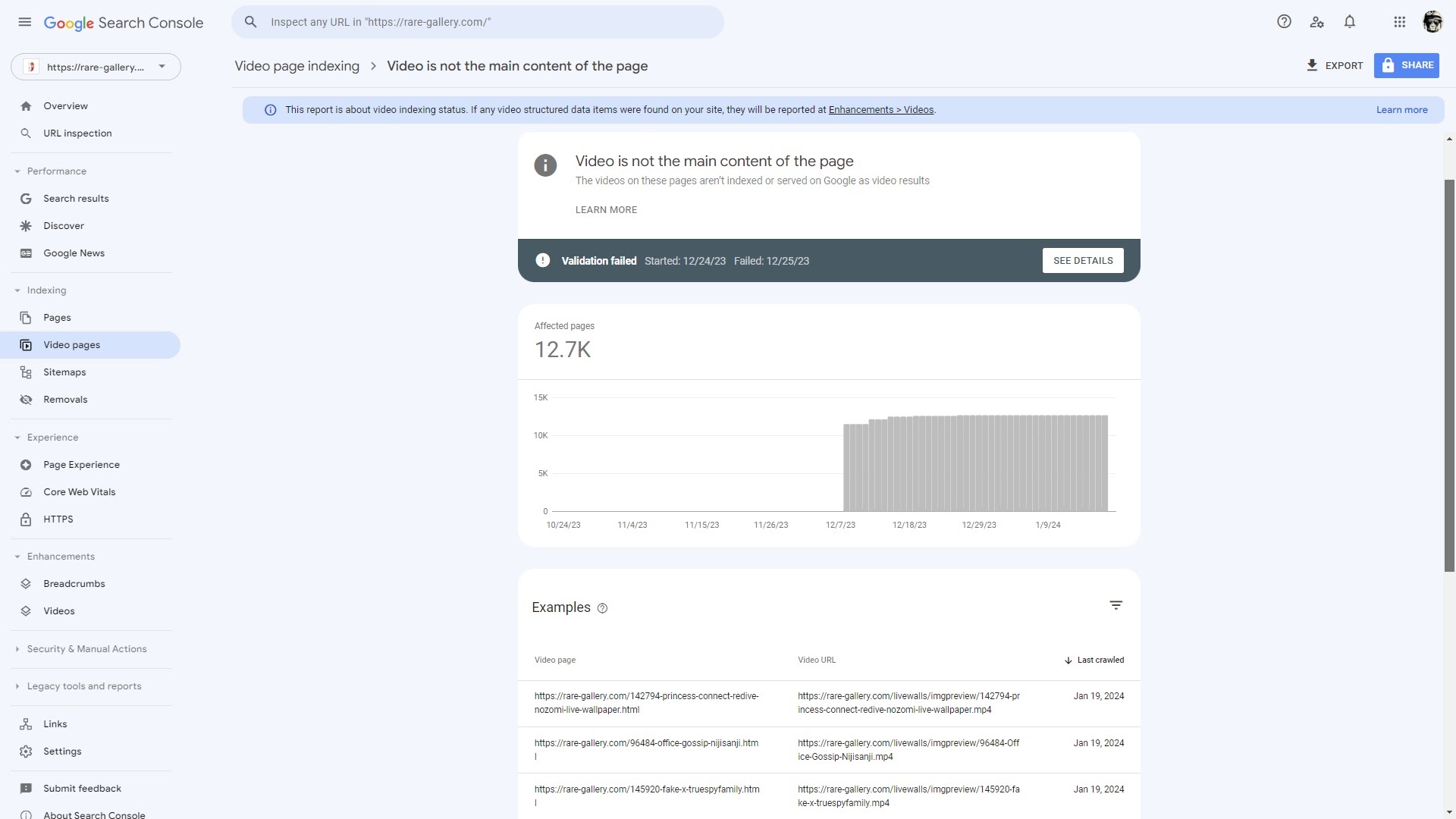Click the 96484-office-gossip-nijisanji page URL
This screenshot has width=1456, height=819.
(646, 750)
